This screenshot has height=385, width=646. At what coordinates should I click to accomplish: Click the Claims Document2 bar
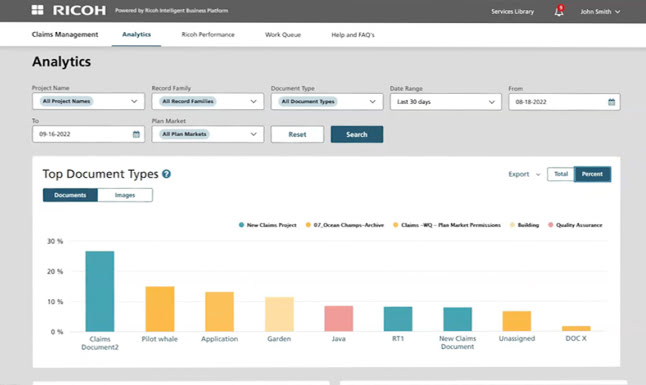click(x=100, y=291)
